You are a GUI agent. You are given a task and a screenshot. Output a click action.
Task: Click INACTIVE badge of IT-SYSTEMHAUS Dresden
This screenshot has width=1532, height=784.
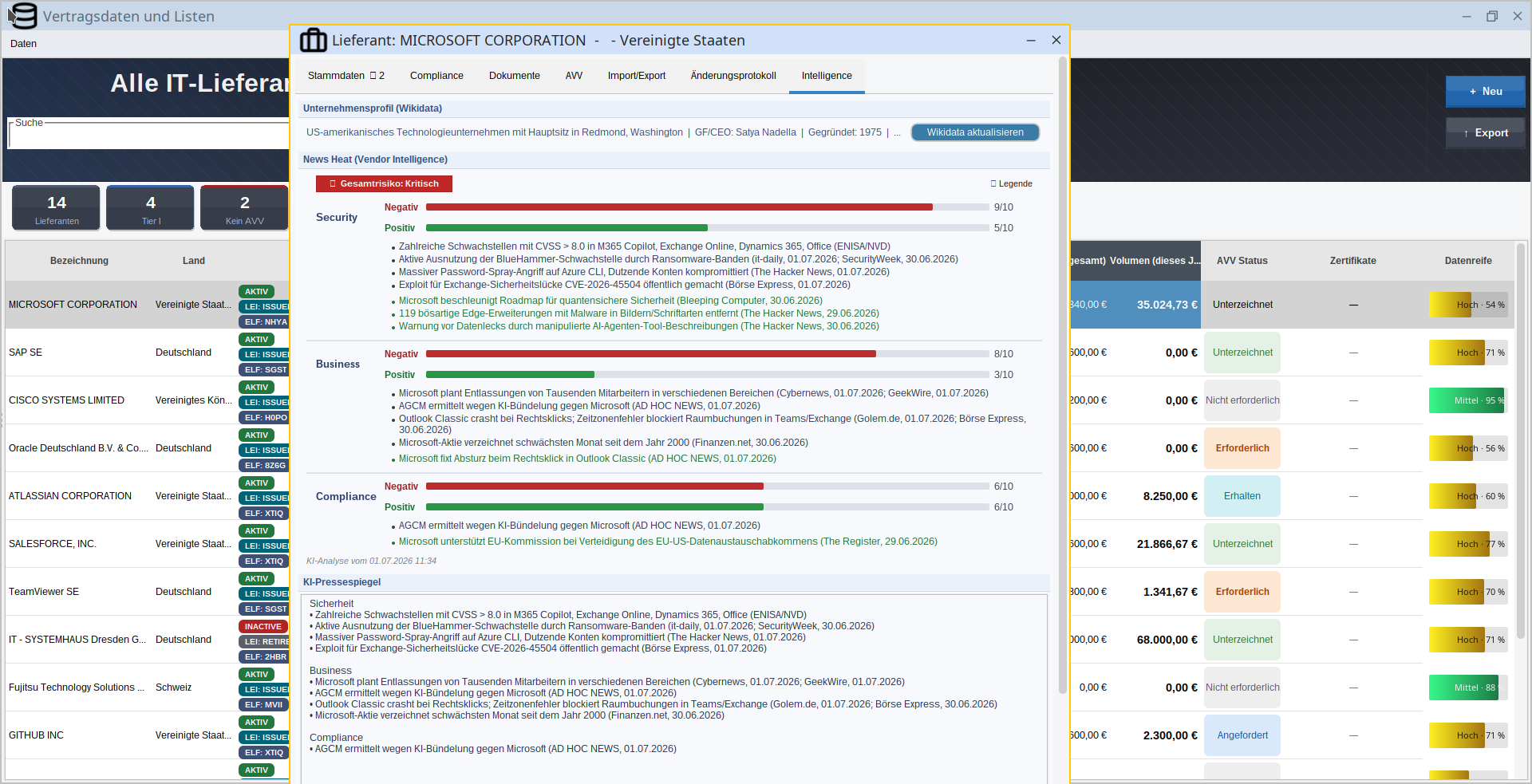coord(263,627)
